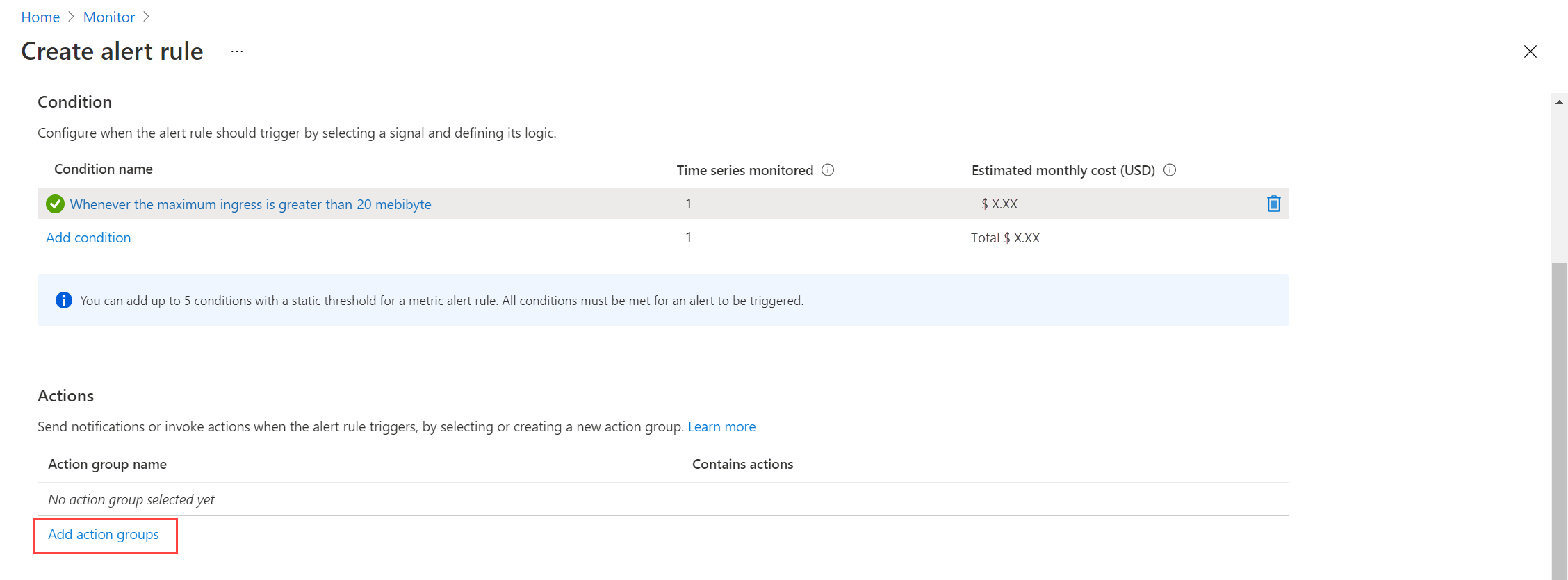Click the vertical scrollbar thumb

[x=1559, y=421]
